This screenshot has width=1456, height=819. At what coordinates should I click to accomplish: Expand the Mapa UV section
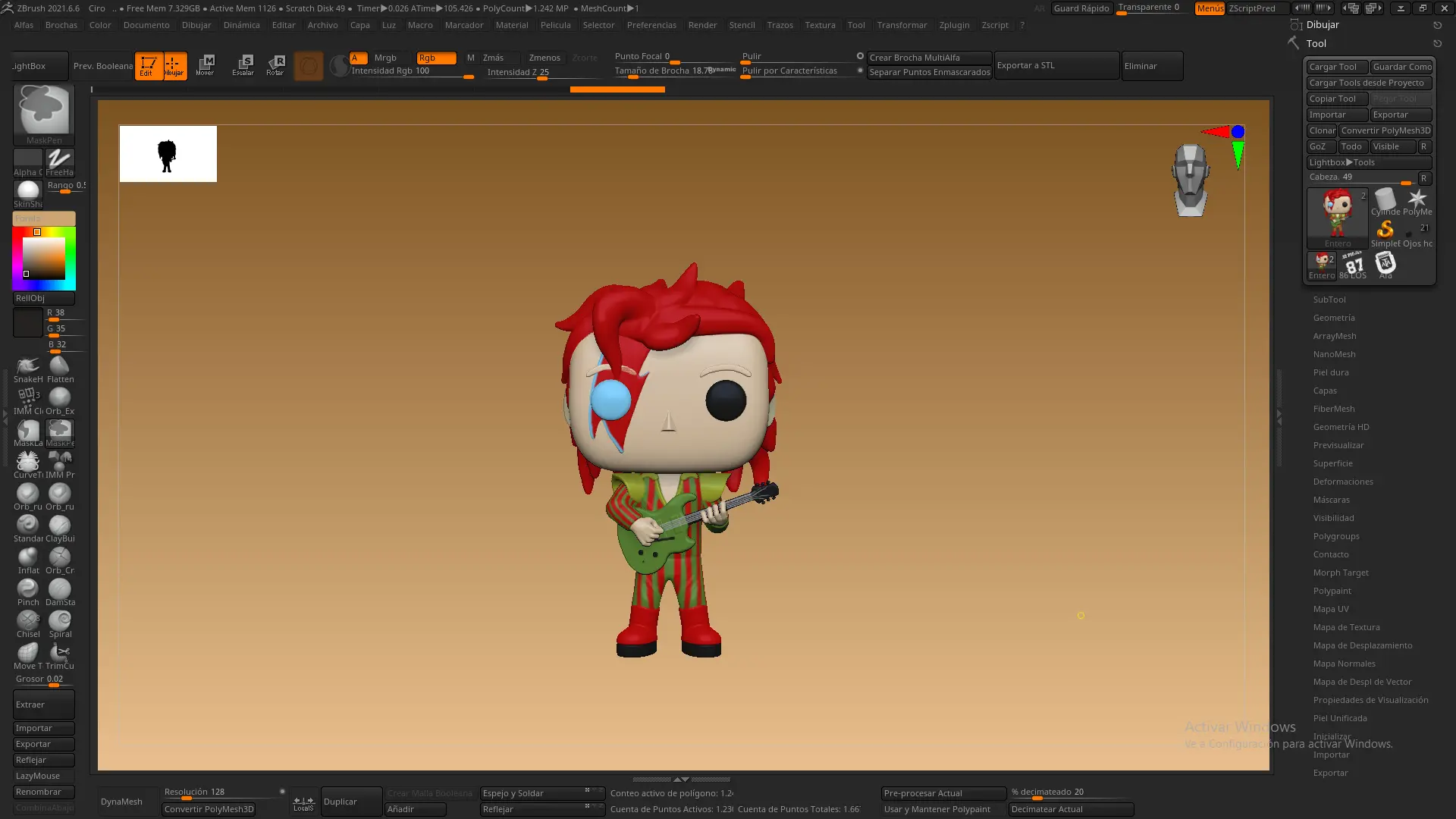point(1331,609)
